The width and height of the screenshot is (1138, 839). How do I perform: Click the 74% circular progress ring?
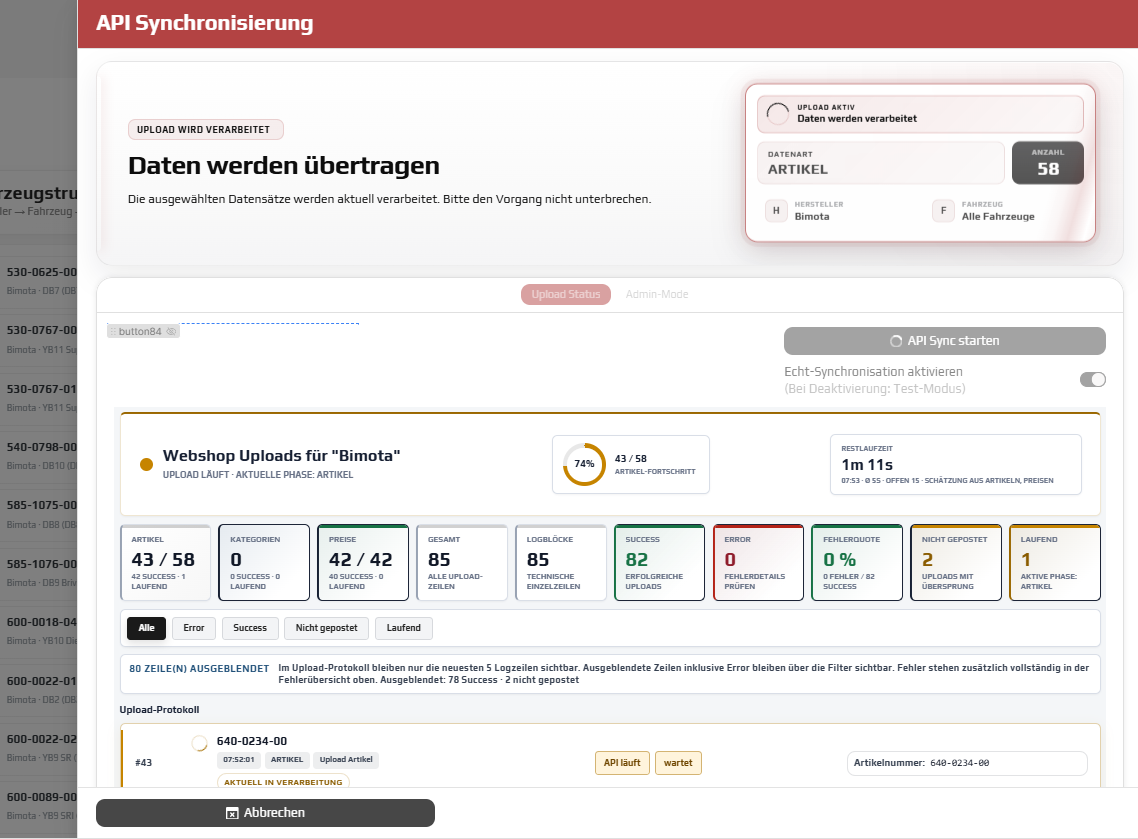pyautogui.click(x=584, y=464)
